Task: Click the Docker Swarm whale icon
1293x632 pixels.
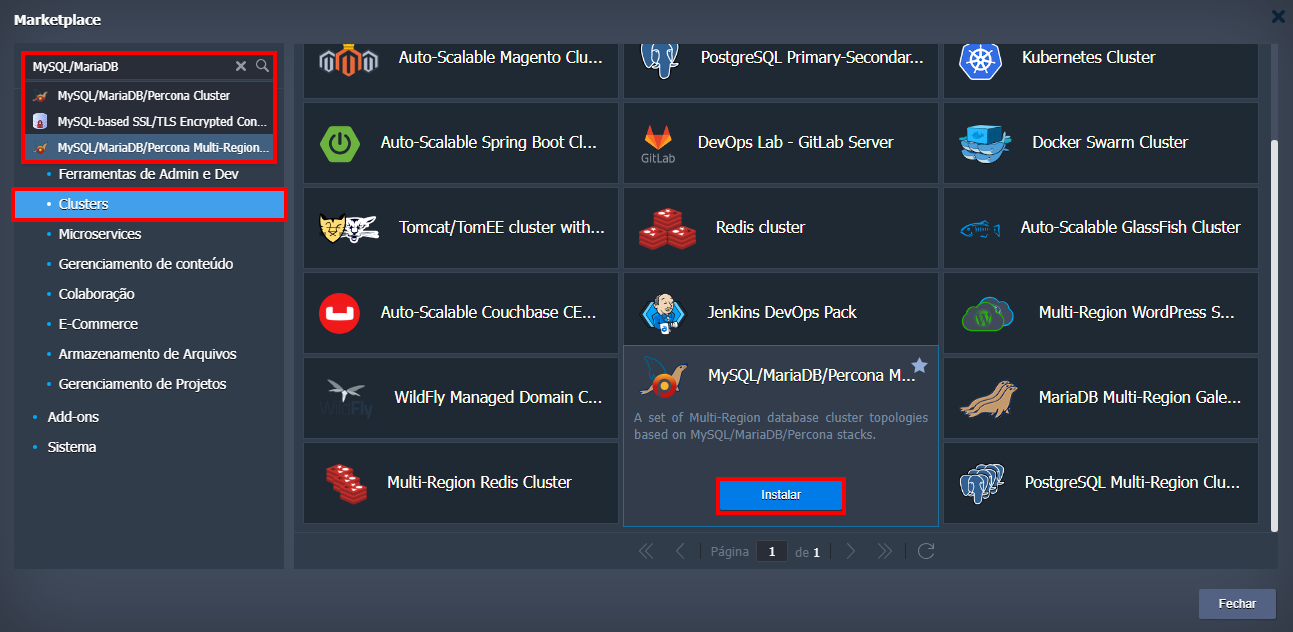Action: click(985, 143)
